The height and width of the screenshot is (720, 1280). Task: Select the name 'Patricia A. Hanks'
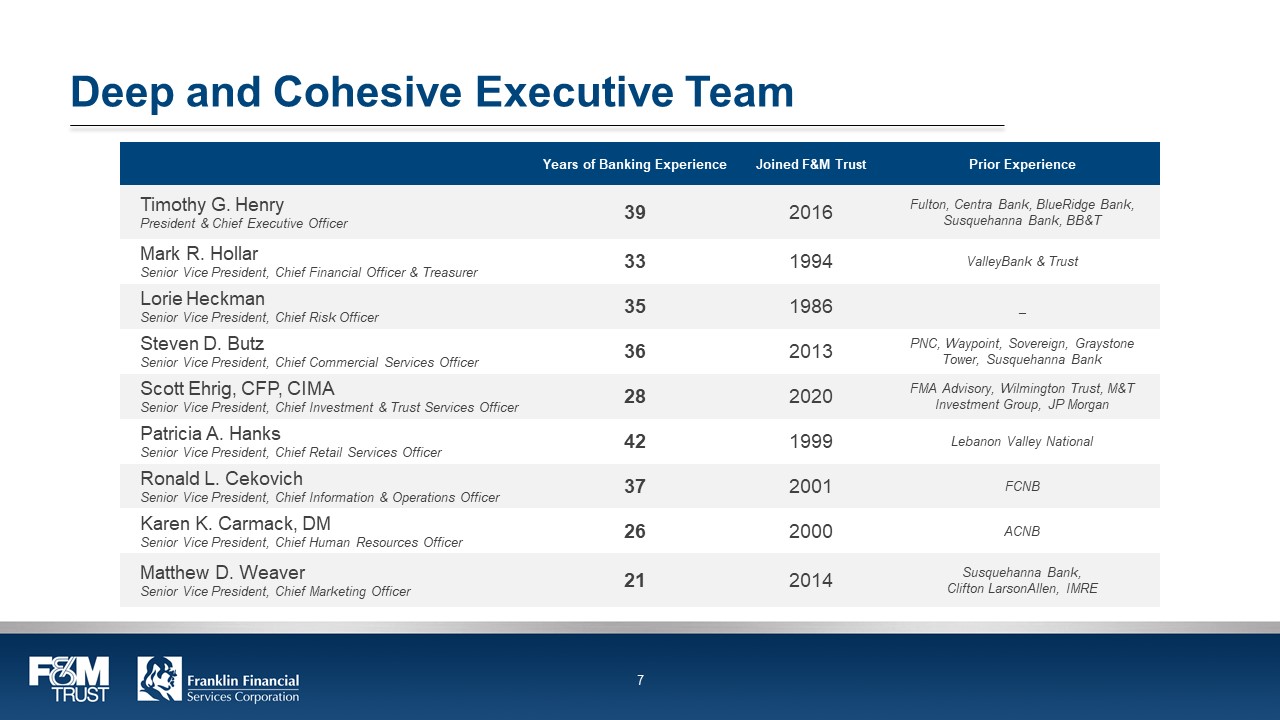tap(211, 433)
